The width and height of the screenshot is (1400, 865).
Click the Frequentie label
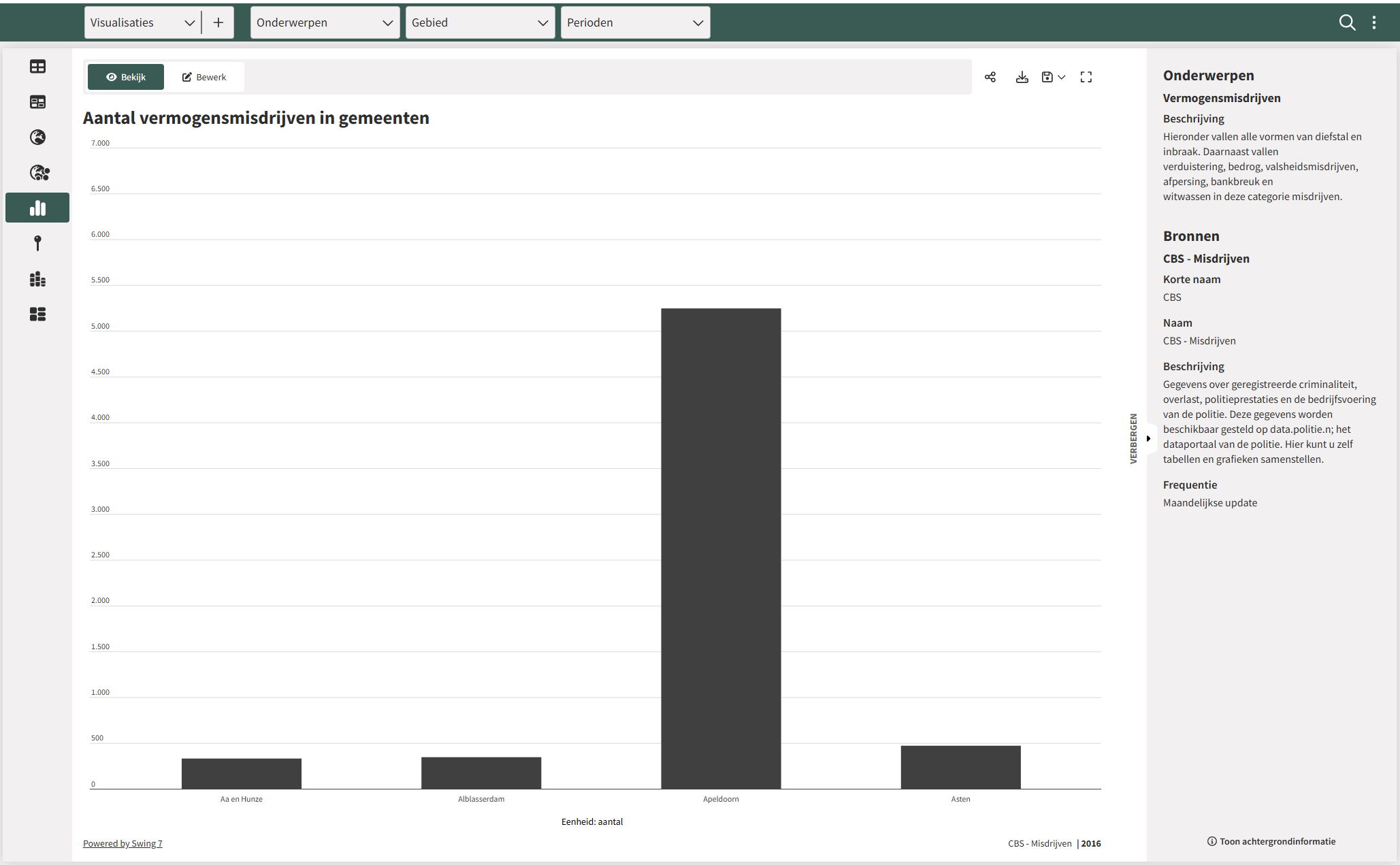click(x=1190, y=485)
